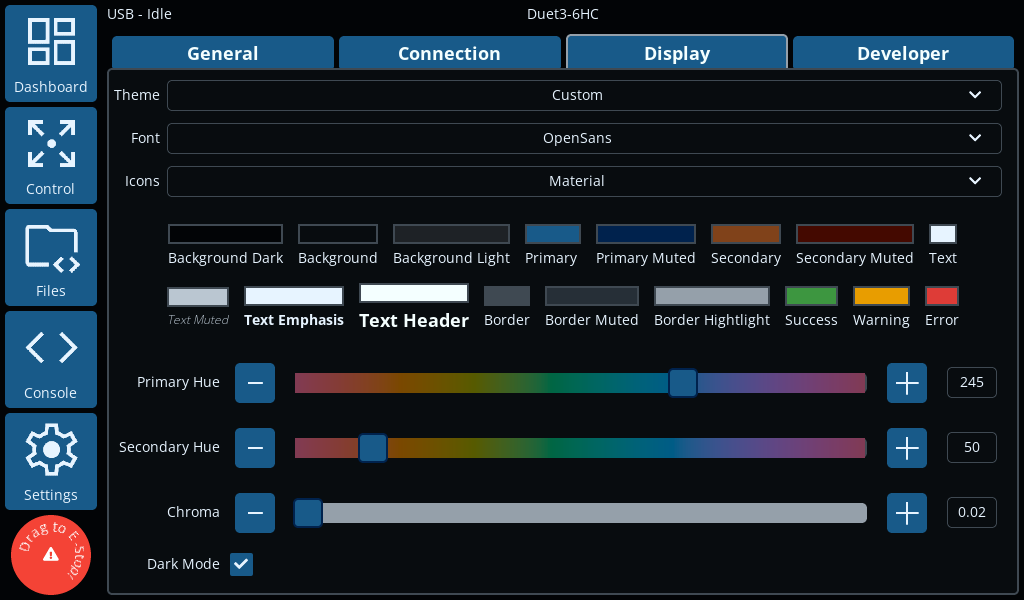Click the Primary Hue slider handle
Image resolution: width=1024 pixels, height=600 pixels.
683,383
